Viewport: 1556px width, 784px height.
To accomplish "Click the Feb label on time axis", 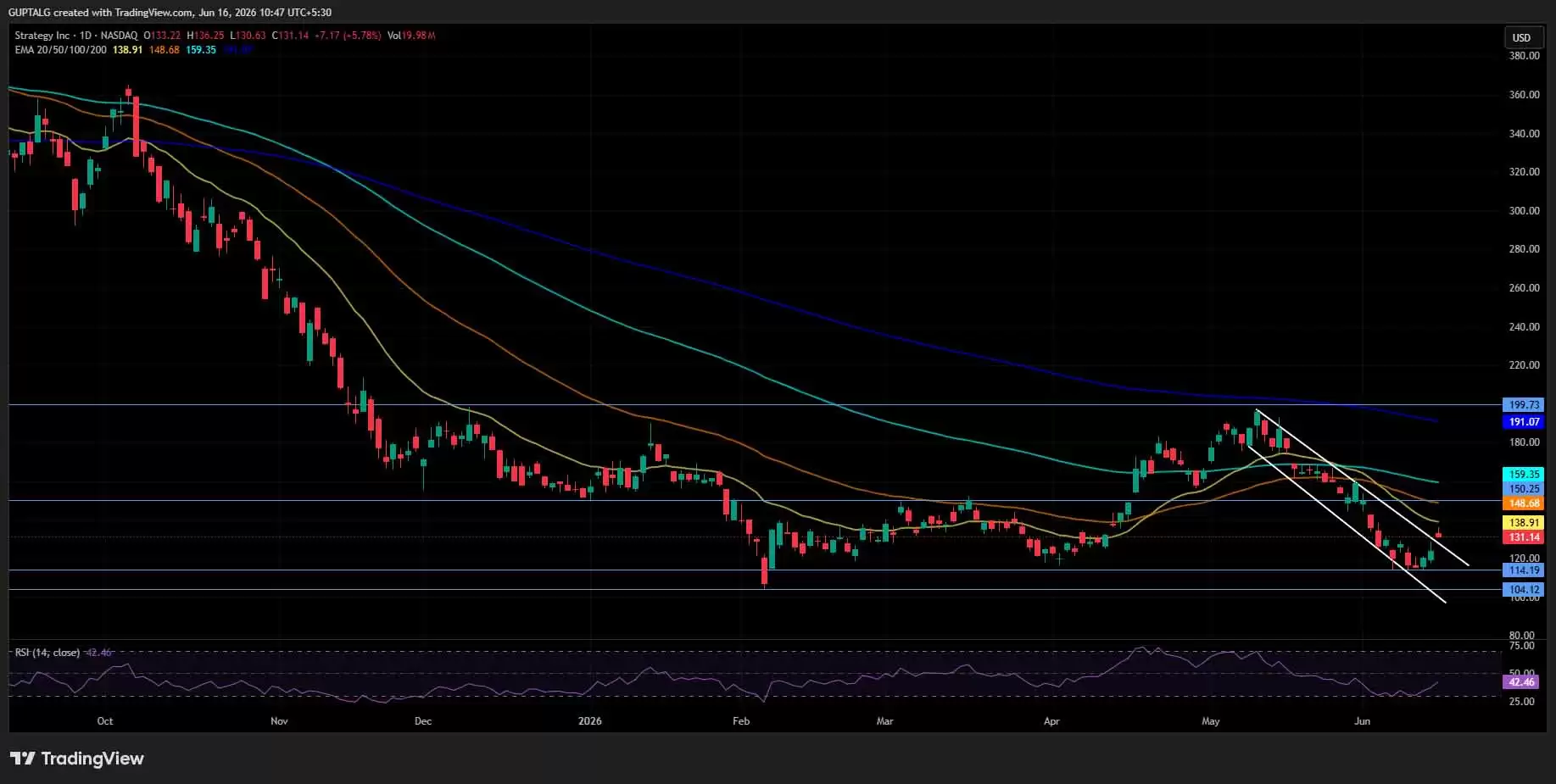I will [741, 721].
